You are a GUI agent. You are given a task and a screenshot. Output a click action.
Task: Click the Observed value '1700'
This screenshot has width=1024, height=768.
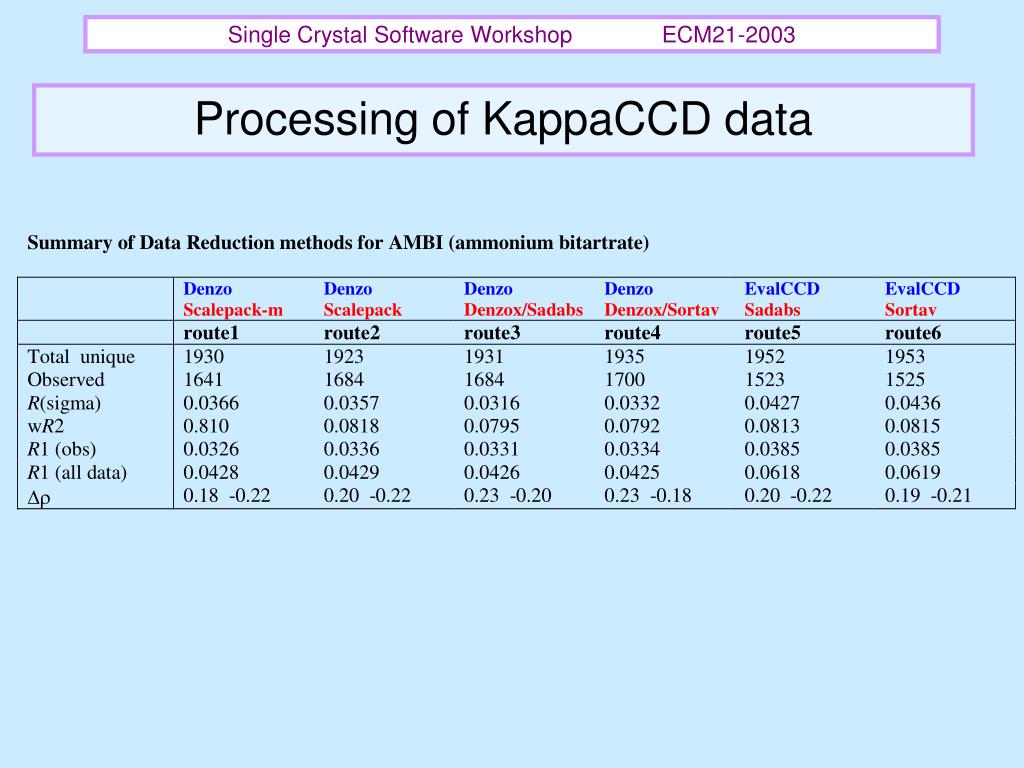coord(624,379)
